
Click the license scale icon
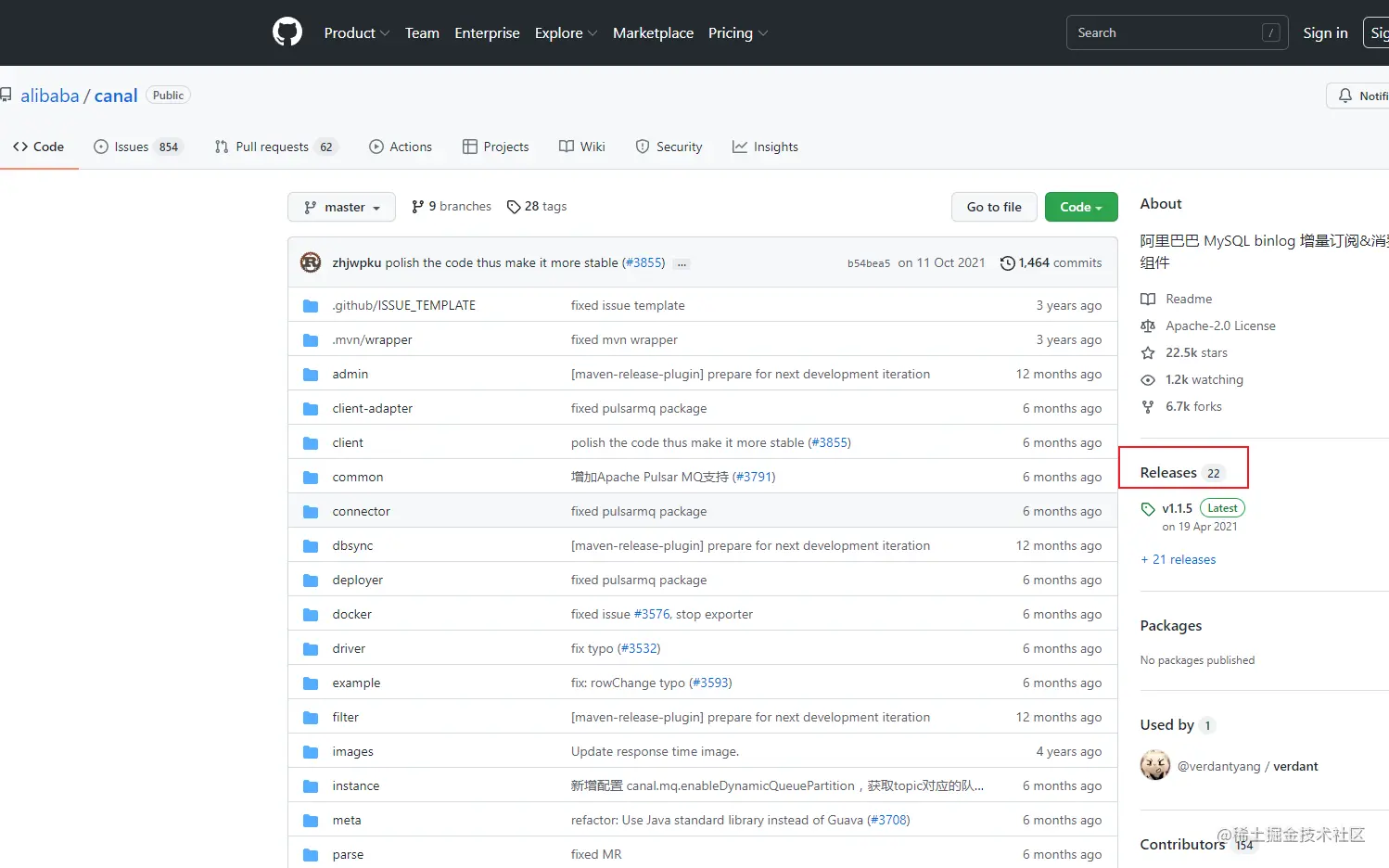pyautogui.click(x=1148, y=325)
